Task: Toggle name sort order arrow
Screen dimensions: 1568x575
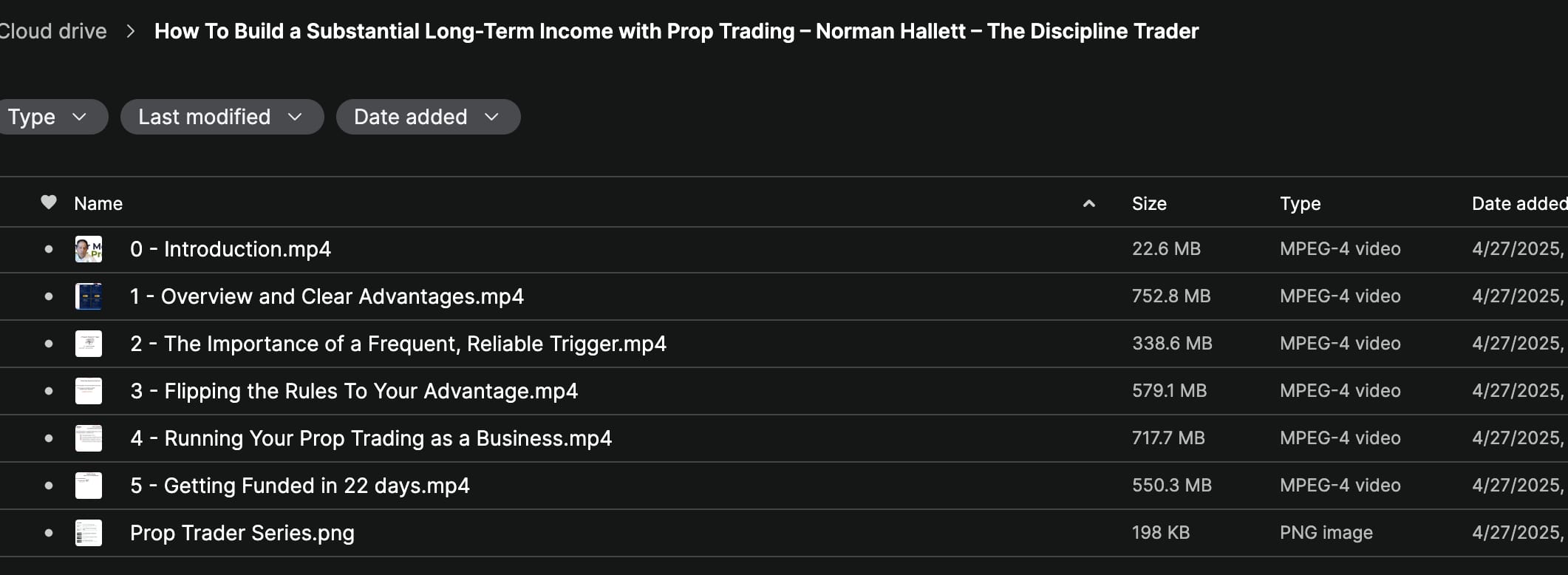Action: (x=1088, y=203)
